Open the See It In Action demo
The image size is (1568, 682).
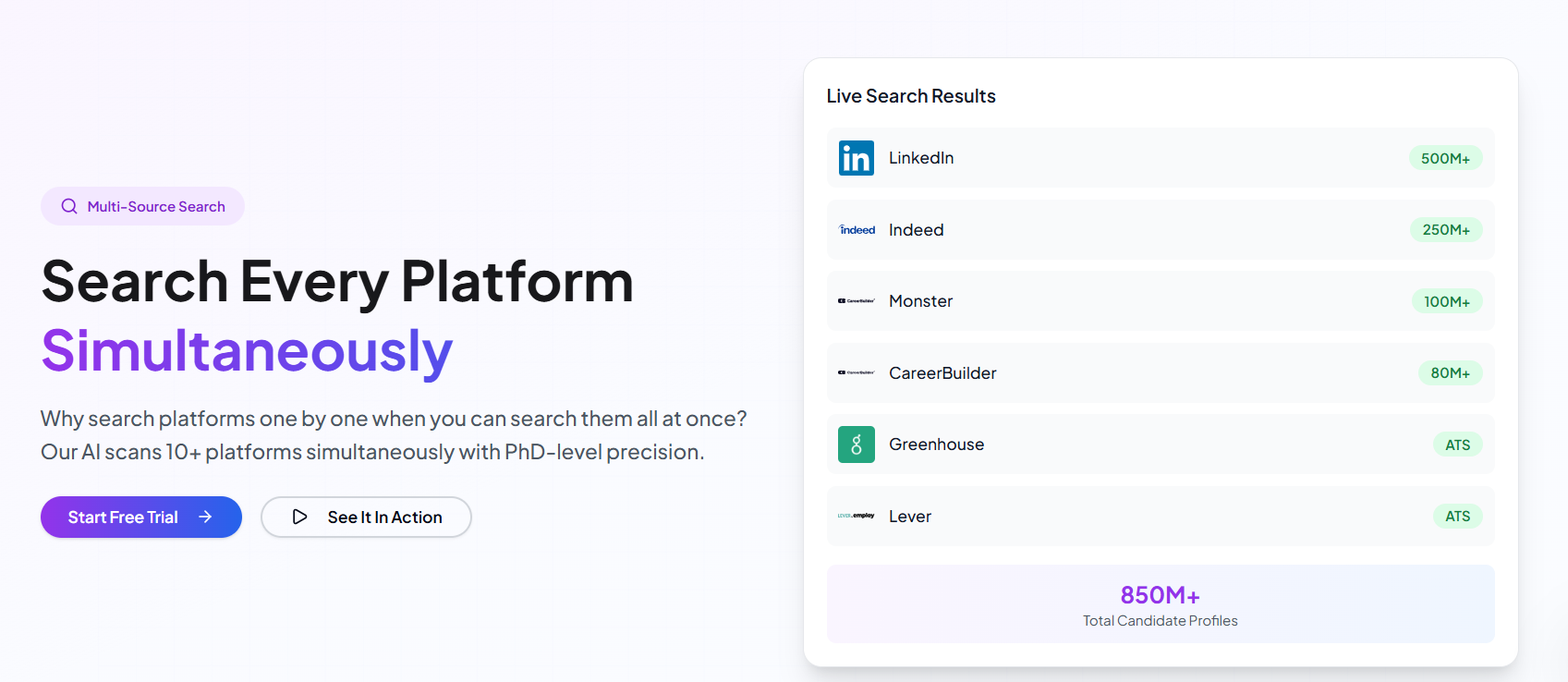click(x=366, y=517)
